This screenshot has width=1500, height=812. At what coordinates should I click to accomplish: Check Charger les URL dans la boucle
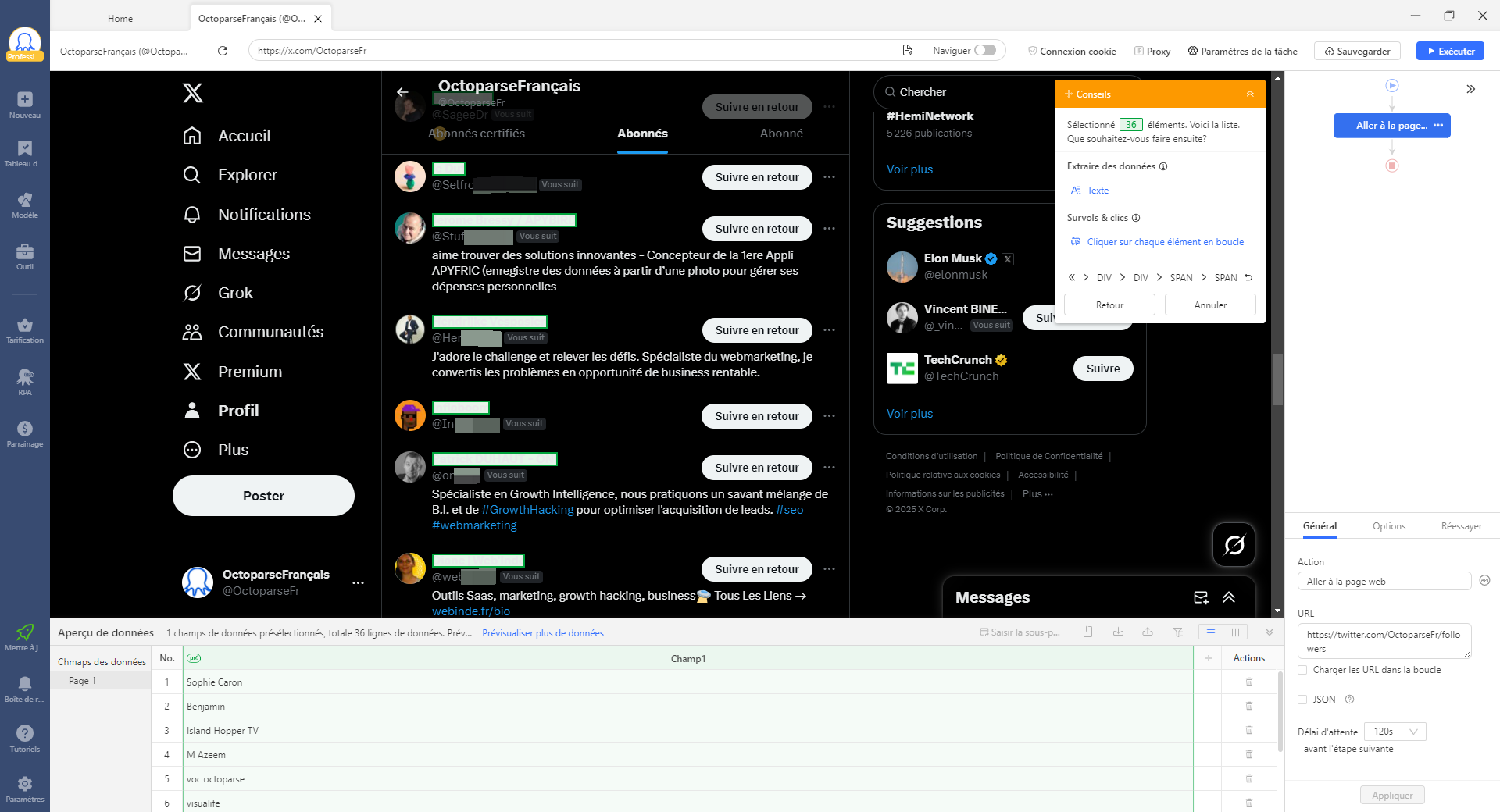pos(1302,670)
